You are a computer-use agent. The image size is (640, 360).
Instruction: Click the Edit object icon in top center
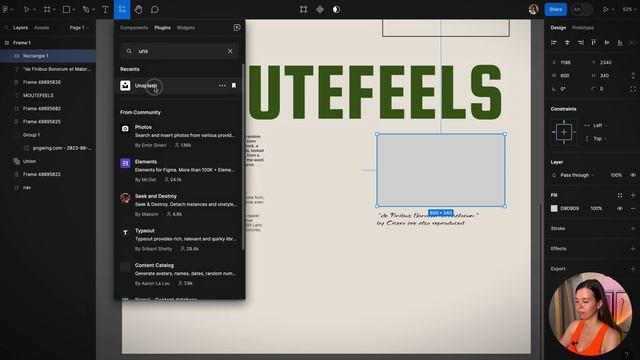click(x=303, y=9)
